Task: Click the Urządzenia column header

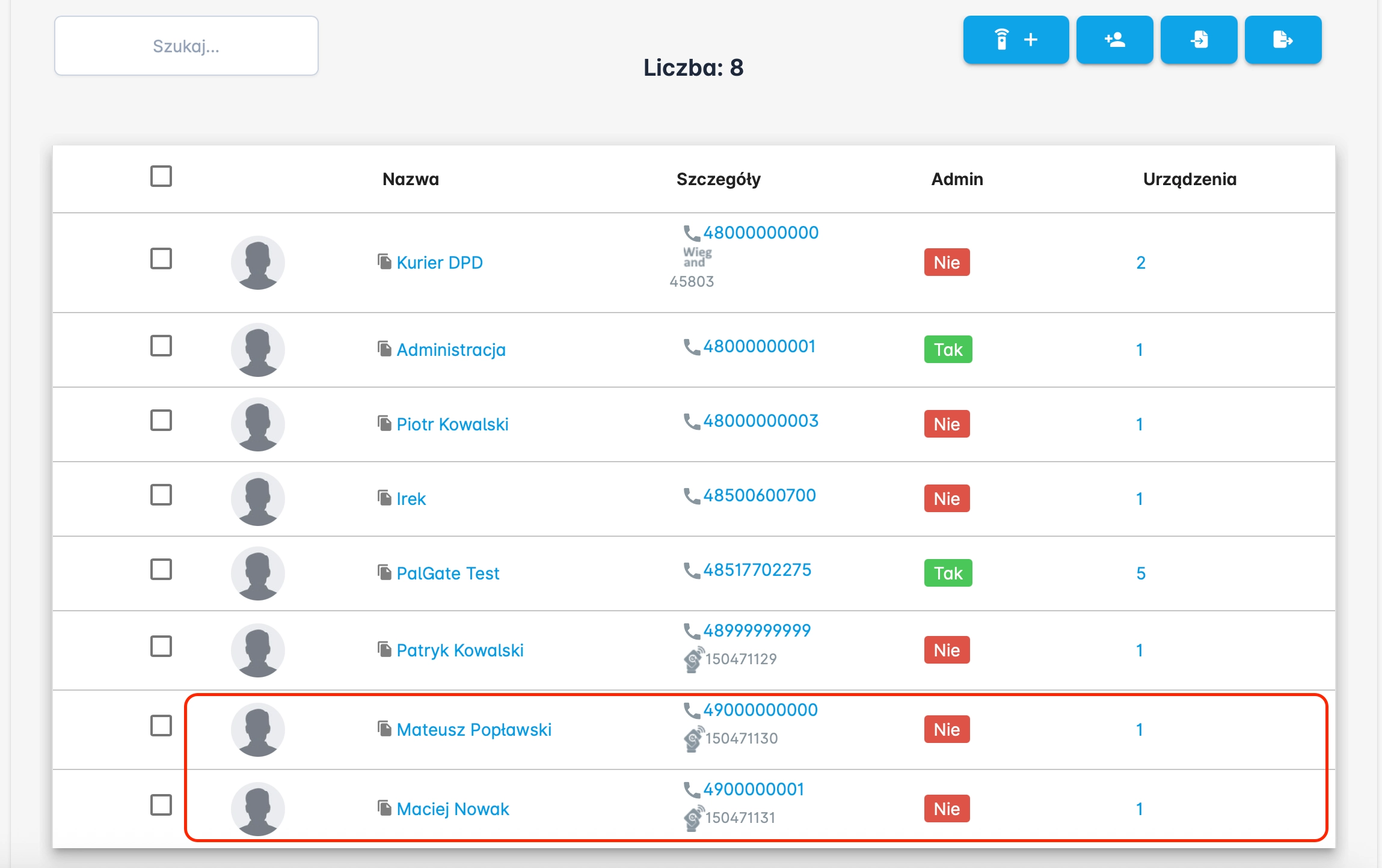Action: coord(1190,179)
